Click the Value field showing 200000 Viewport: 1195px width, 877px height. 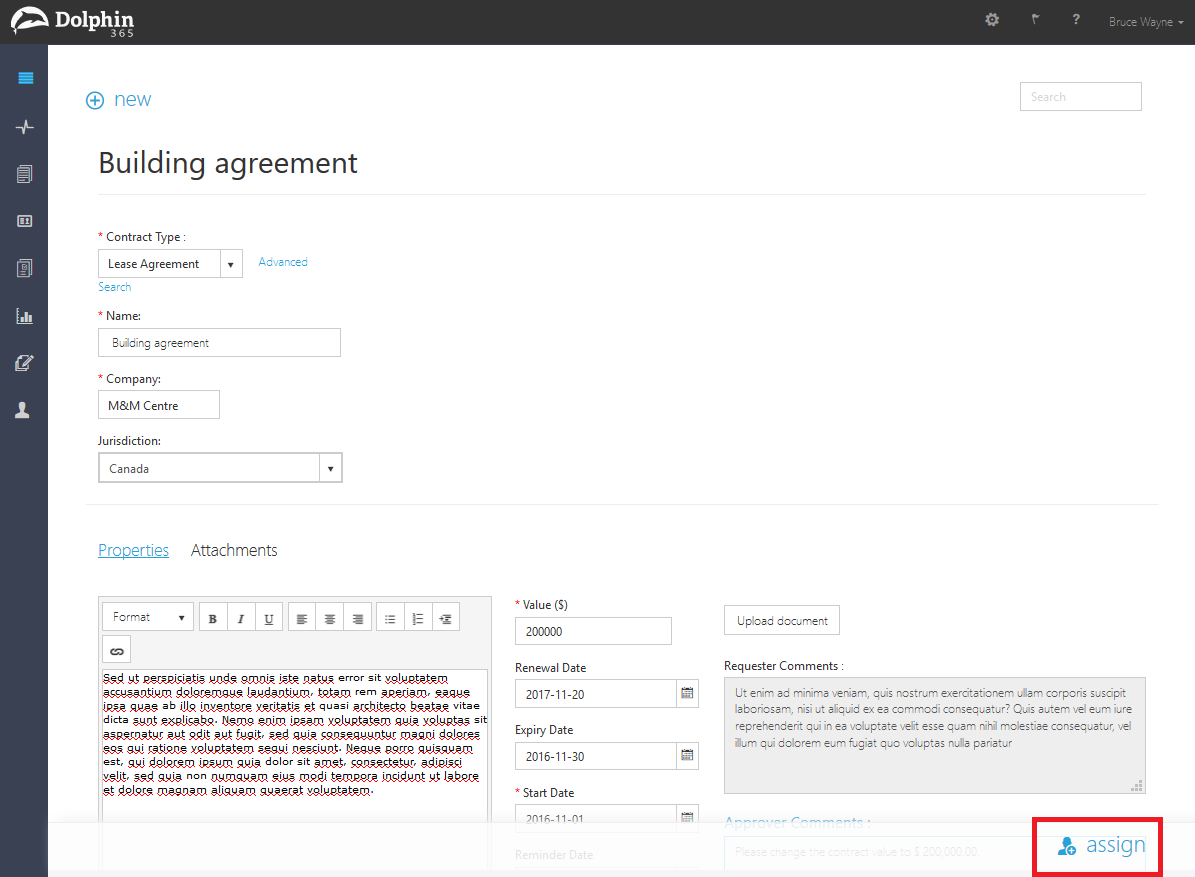coord(593,631)
